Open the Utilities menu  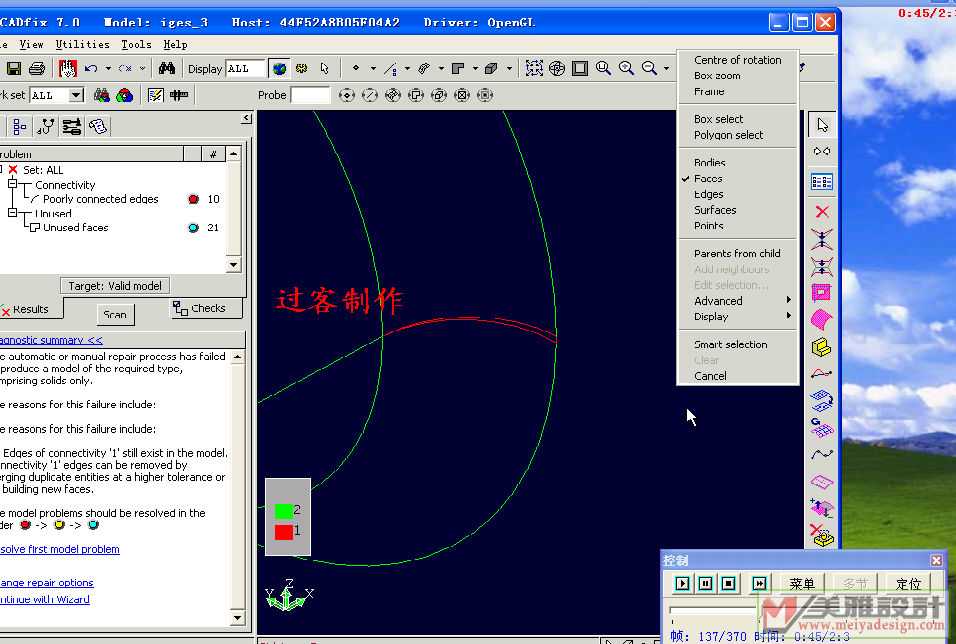[x=83, y=44]
